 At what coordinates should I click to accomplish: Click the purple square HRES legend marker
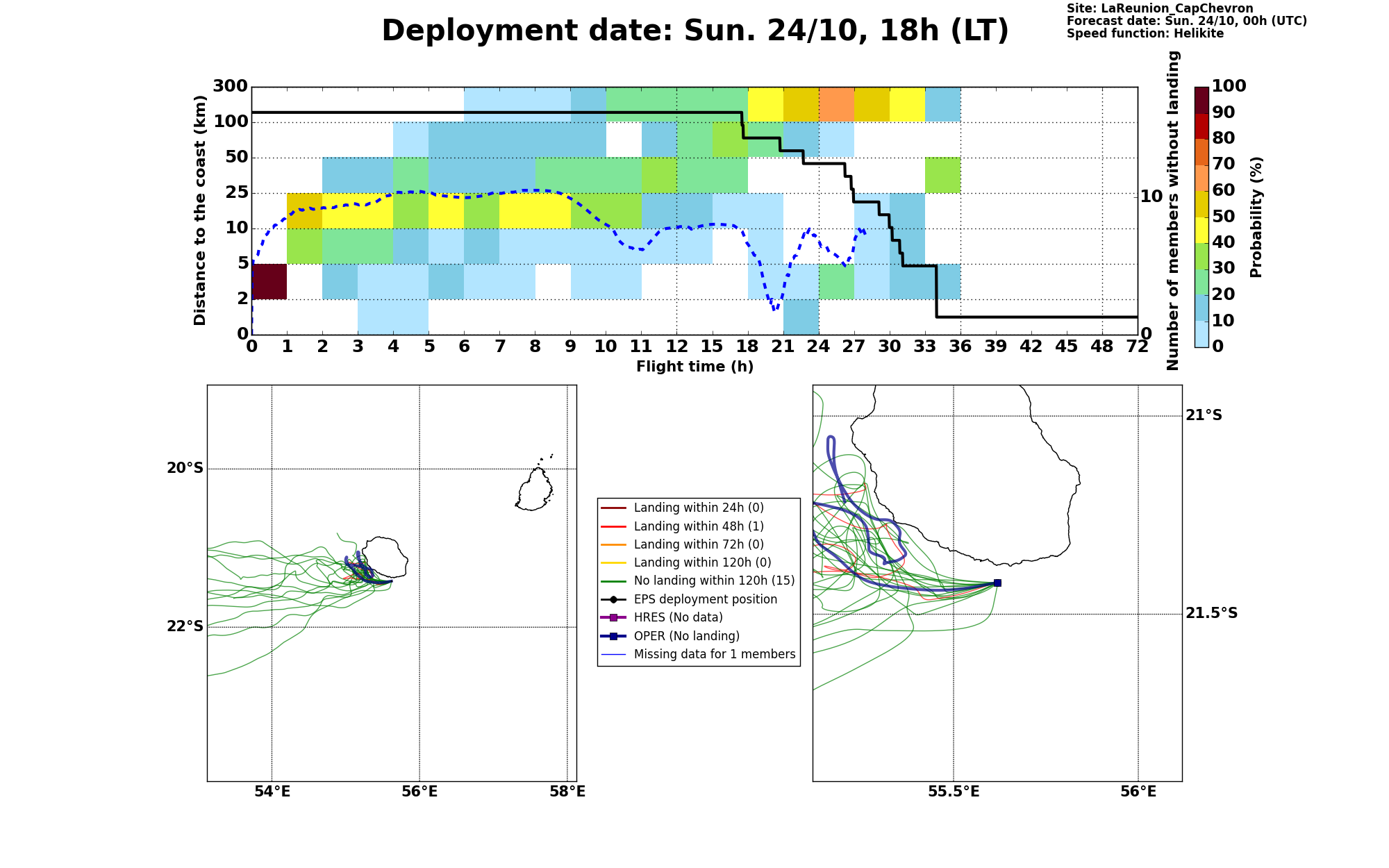(613, 617)
